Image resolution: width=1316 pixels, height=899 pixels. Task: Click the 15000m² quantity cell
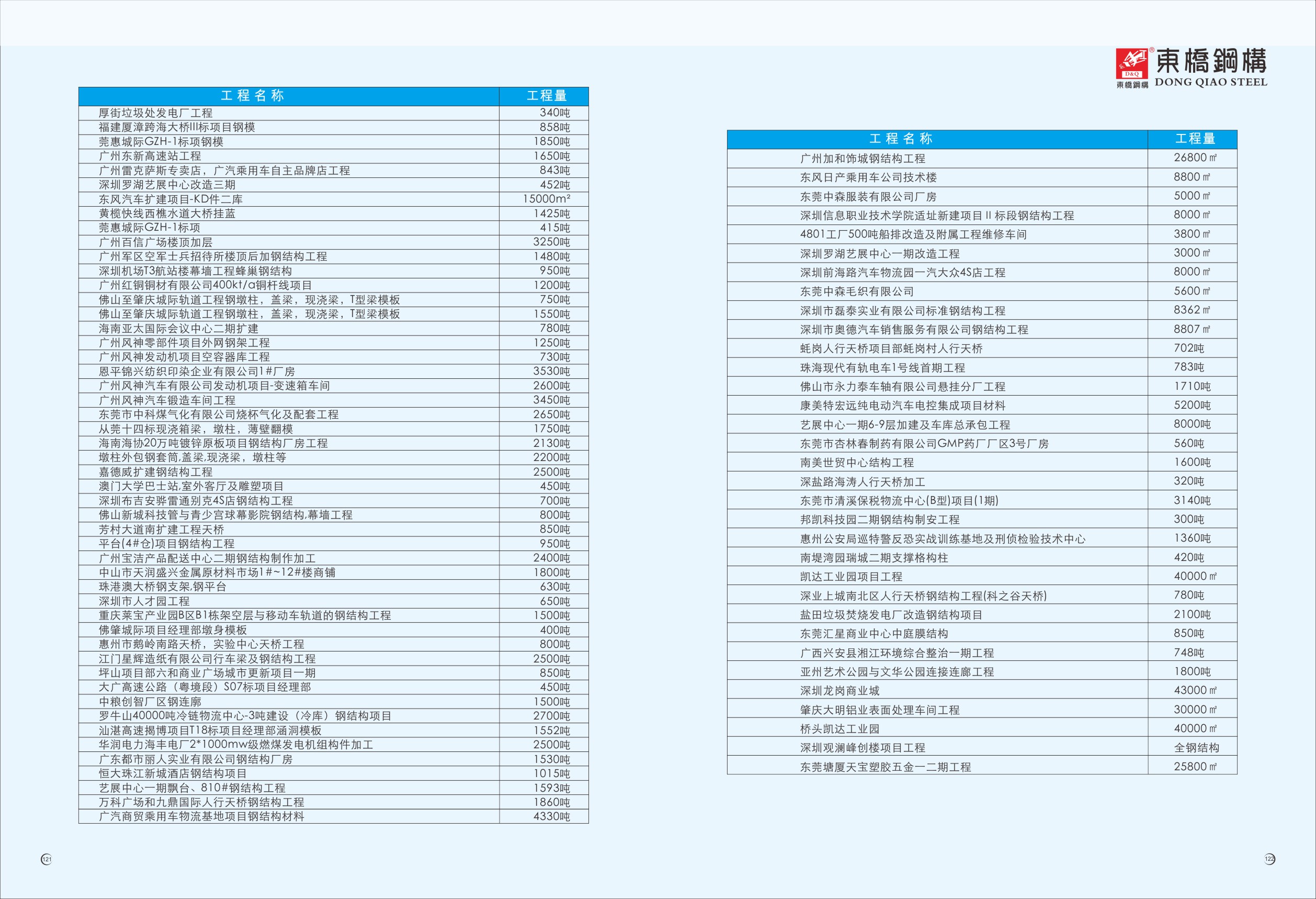point(546,199)
